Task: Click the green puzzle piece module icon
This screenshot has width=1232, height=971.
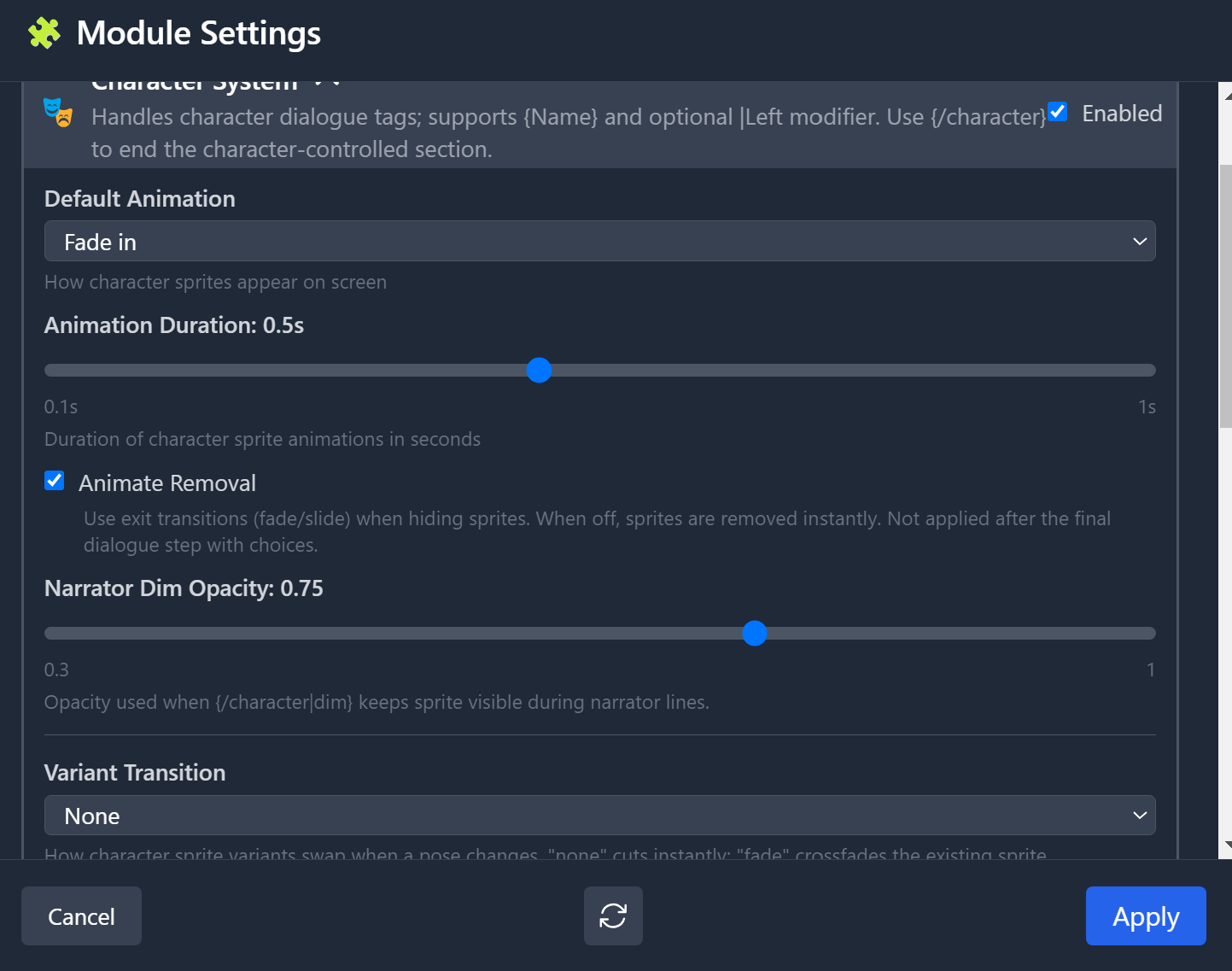Action: (44, 33)
